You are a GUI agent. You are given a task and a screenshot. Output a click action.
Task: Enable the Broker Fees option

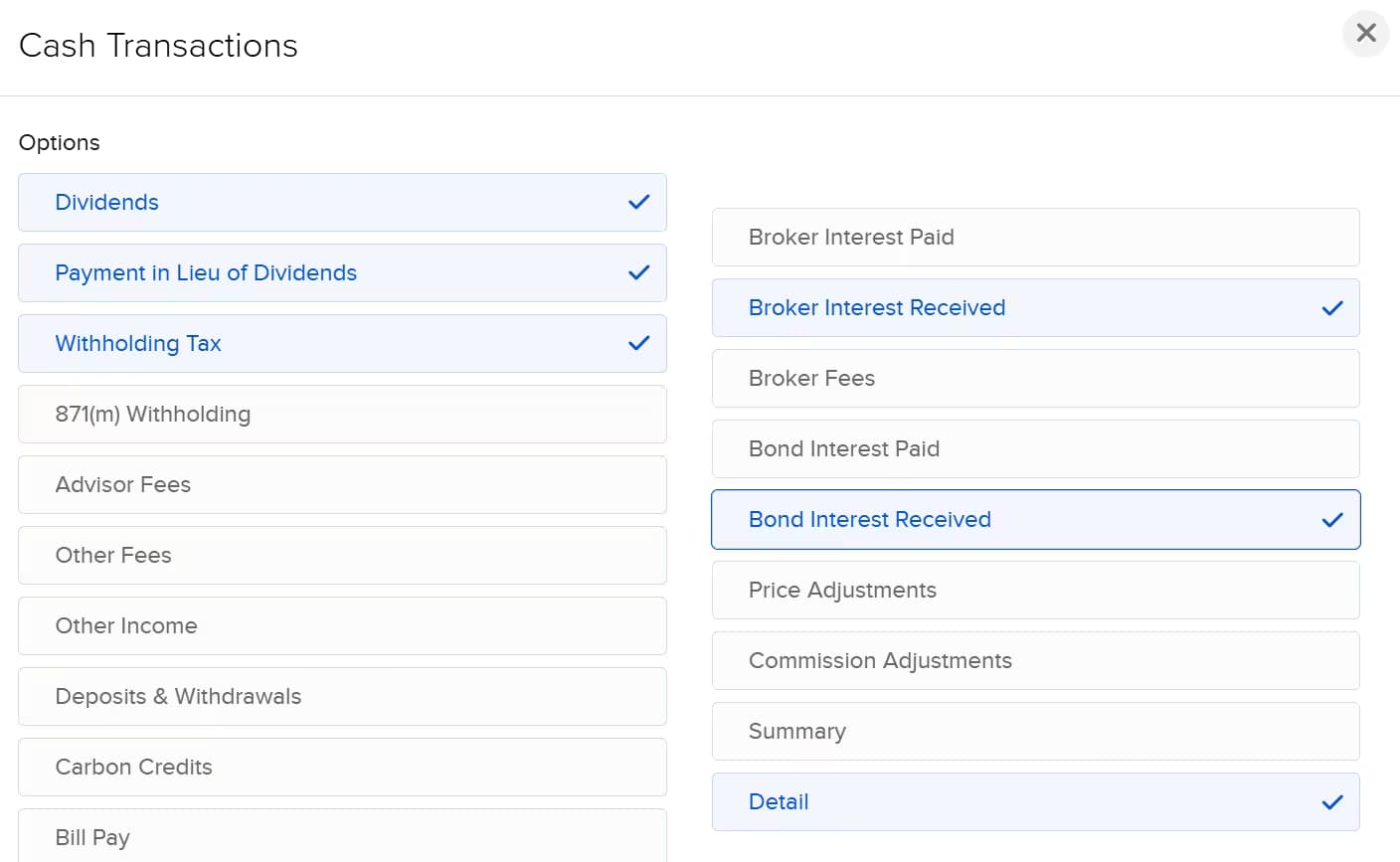point(1035,379)
